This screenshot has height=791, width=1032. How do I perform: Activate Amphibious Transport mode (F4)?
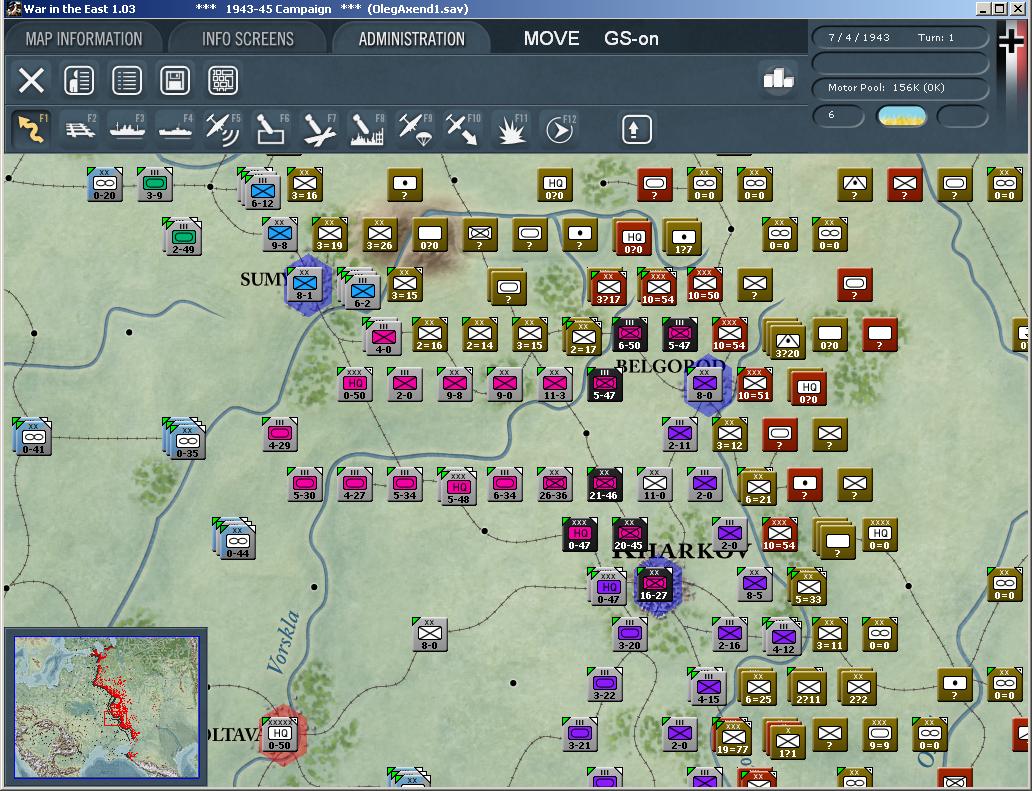(176, 128)
